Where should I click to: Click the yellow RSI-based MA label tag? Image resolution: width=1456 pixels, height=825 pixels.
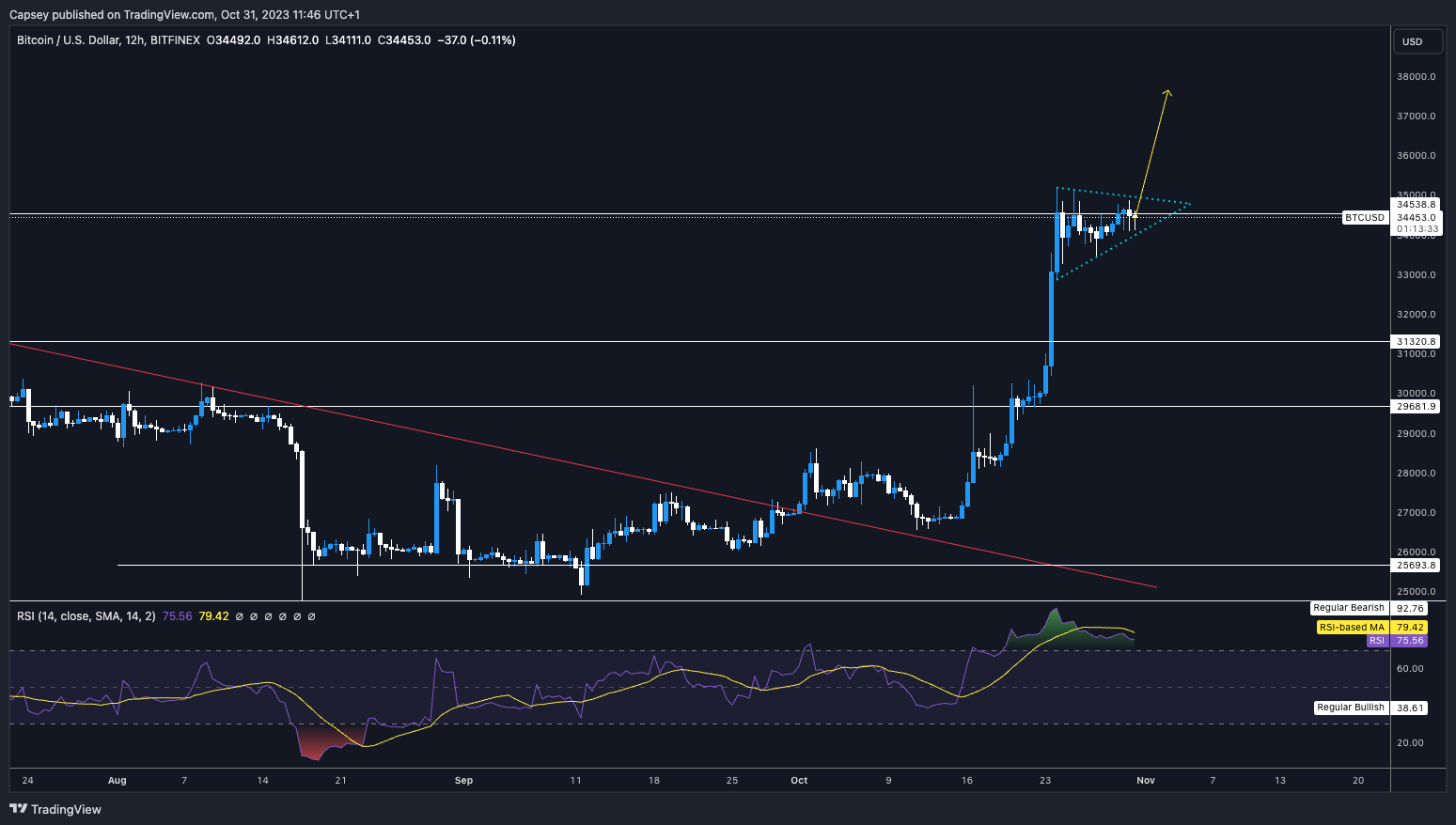pos(1352,628)
